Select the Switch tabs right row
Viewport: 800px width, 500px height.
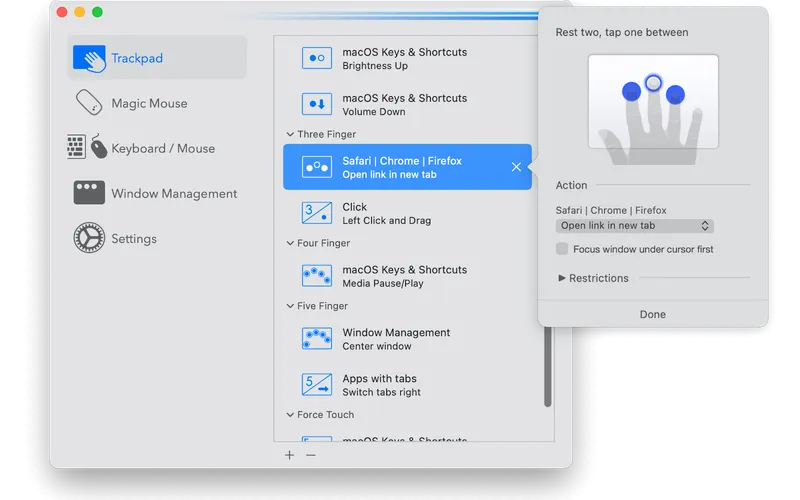[x=407, y=385]
